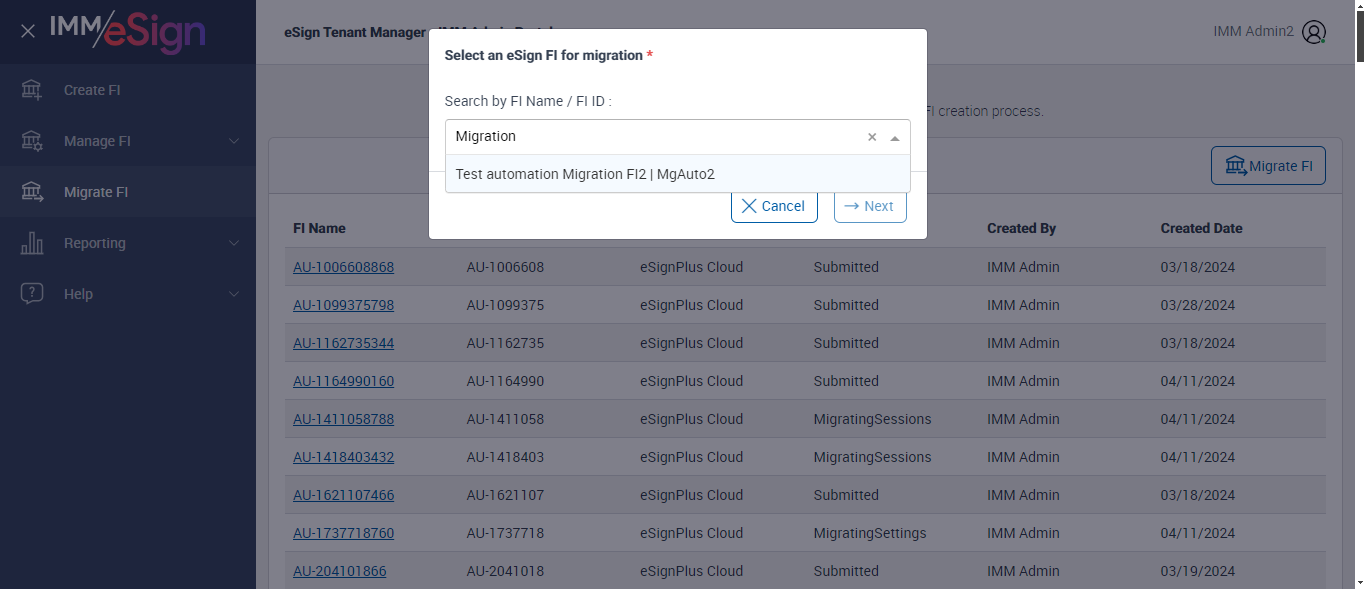
Task: Click the FI Name search input field
Action: tap(655, 137)
